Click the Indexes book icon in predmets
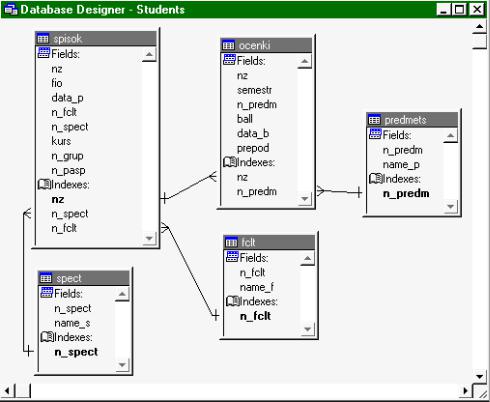This screenshot has height=402, width=490. coord(375,179)
